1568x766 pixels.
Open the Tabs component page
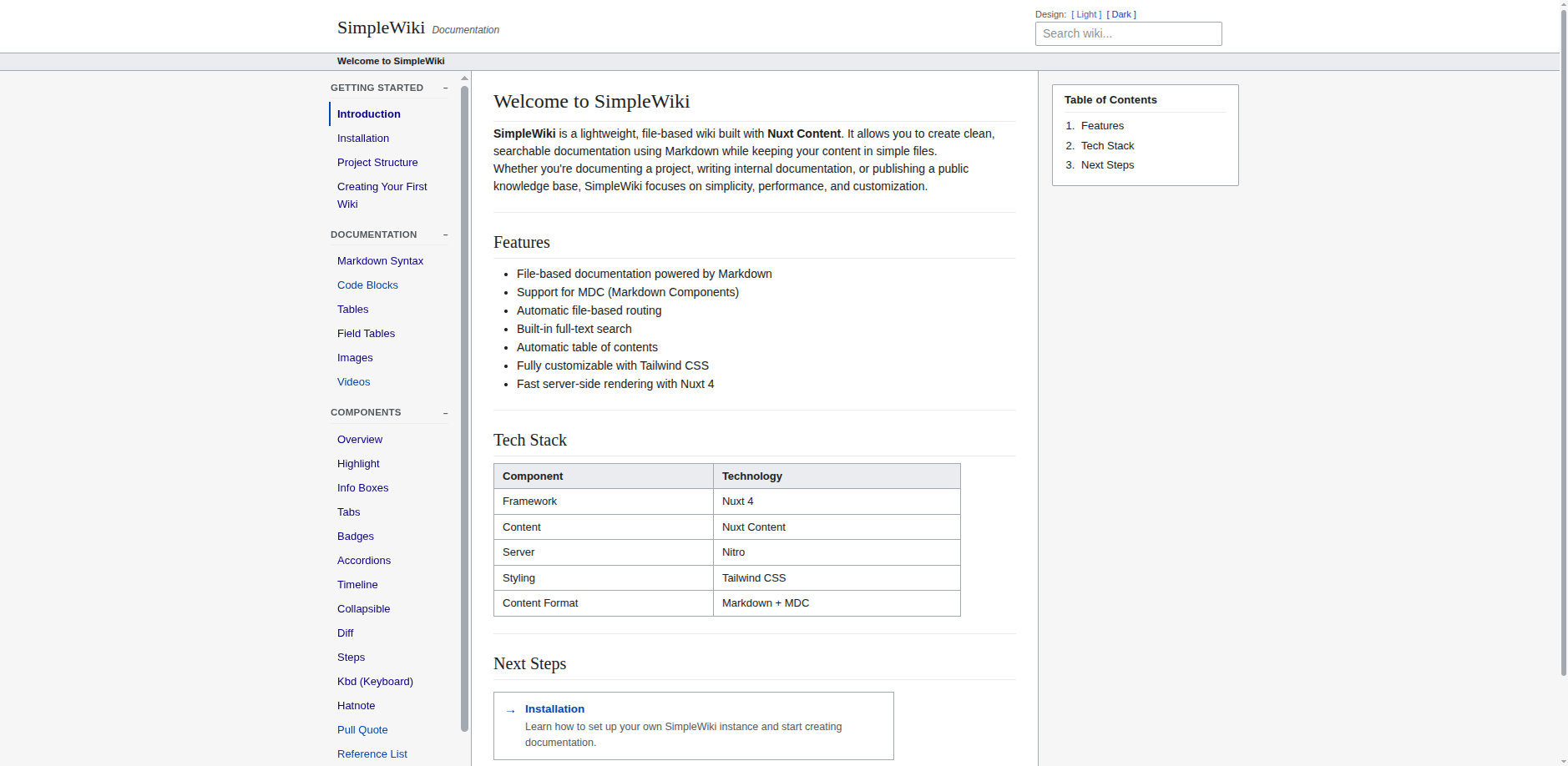click(348, 512)
